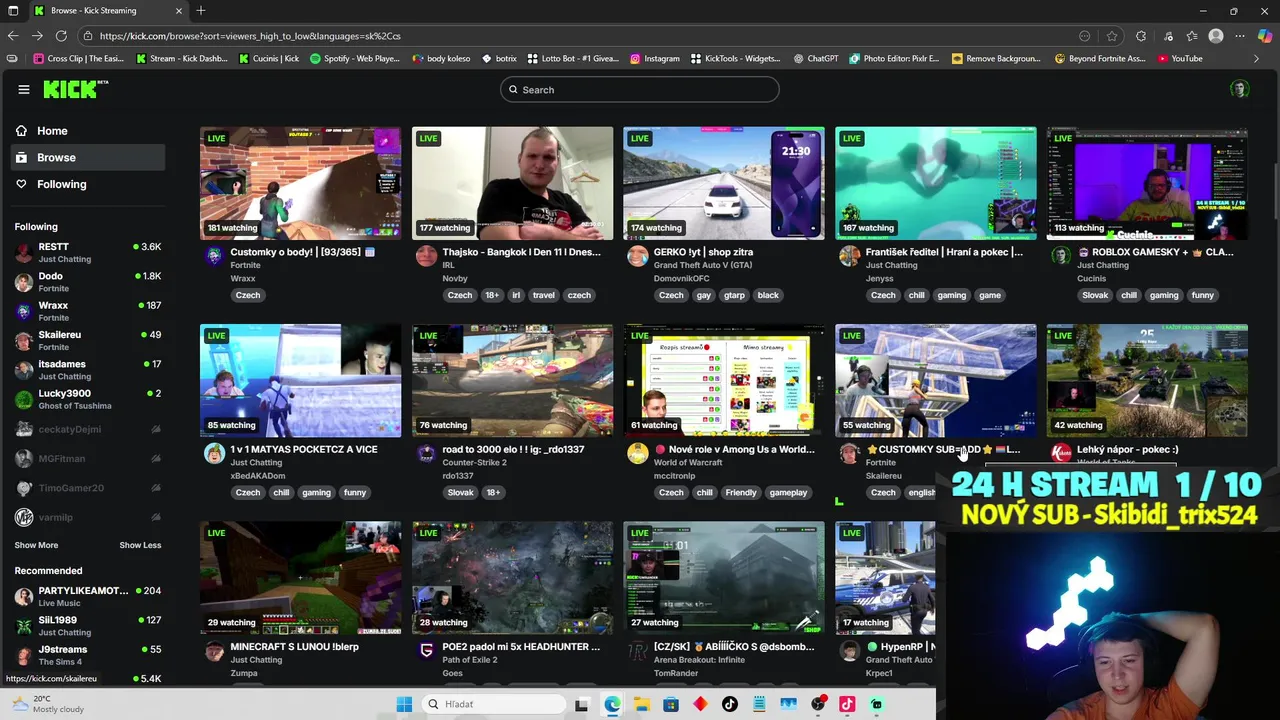This screenshot has width=1280, height=720.
Task: Click the Kick search field
Action: coord(640,89)
